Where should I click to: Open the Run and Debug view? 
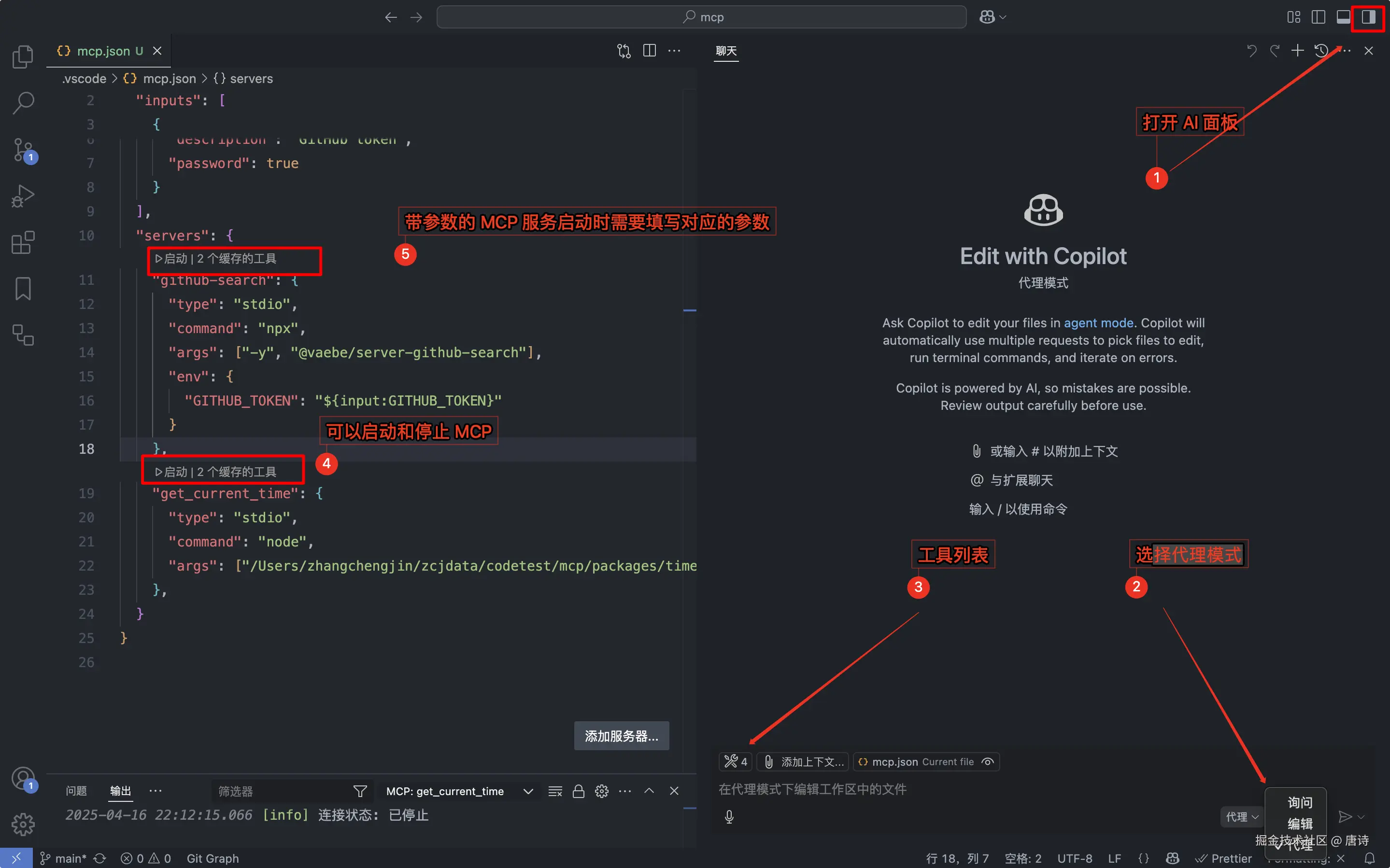[x=23, y=196]
